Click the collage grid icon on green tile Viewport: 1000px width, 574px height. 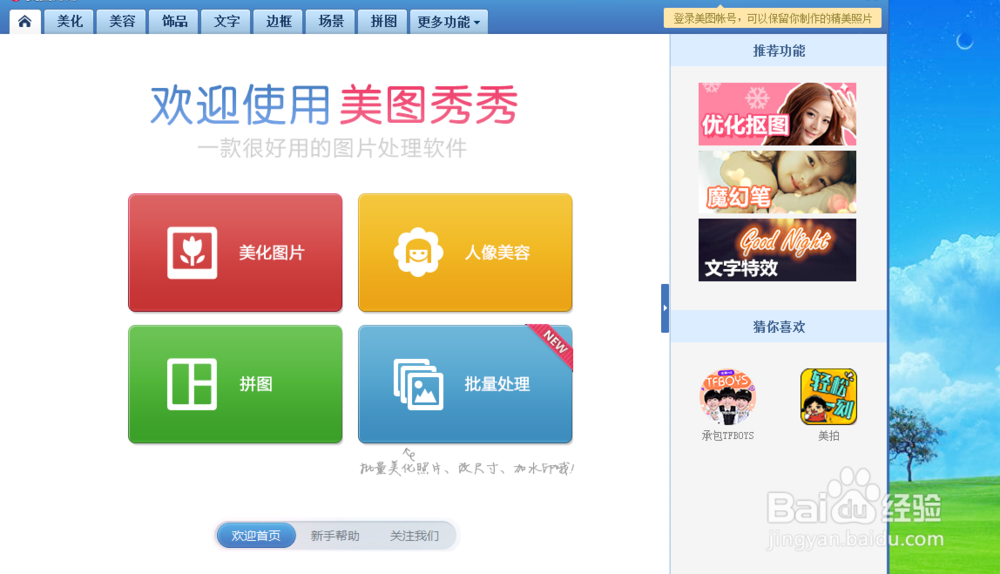point(192,384)
